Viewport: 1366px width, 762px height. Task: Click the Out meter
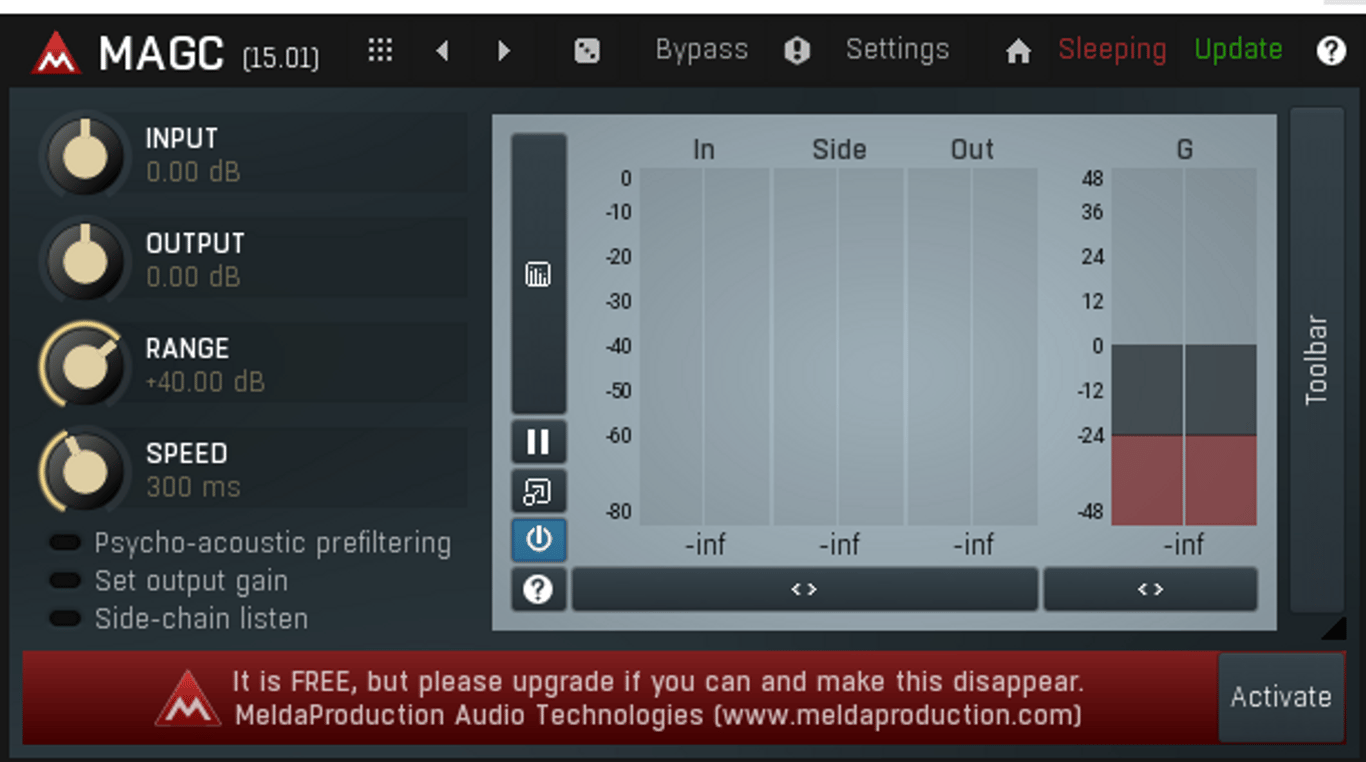tap(972, 346)
